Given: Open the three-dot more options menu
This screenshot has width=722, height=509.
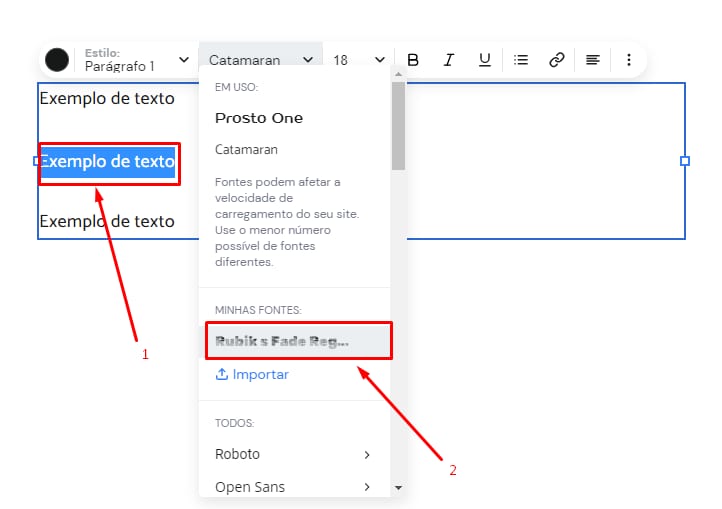Looking at the screenshot, I should pyautogui.click(x=629, y=60).
